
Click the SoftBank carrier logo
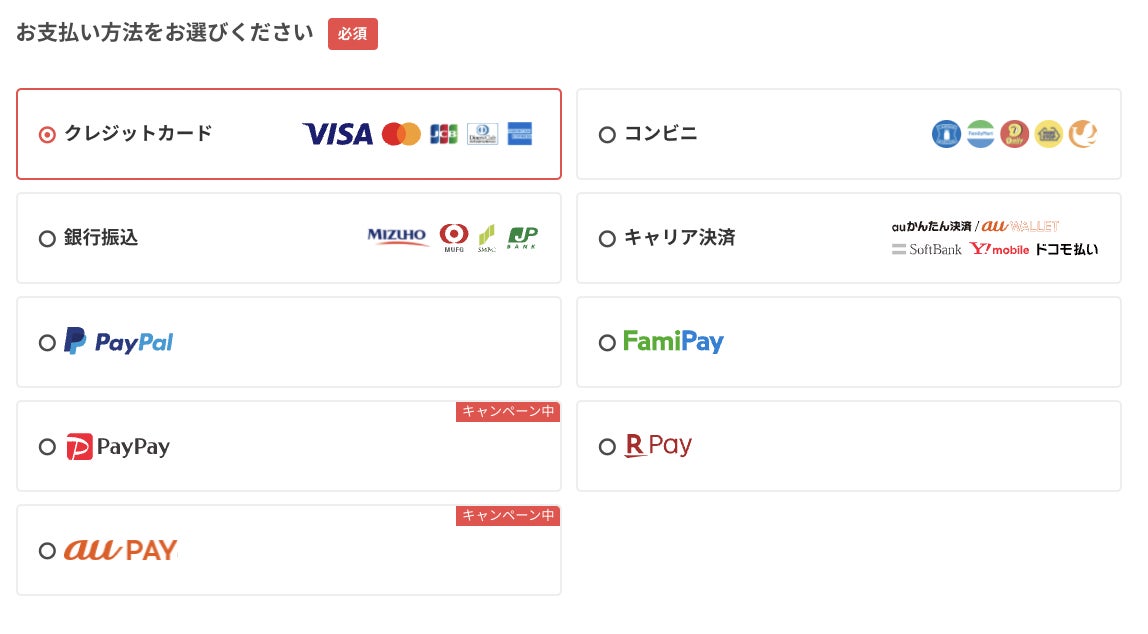927,249
